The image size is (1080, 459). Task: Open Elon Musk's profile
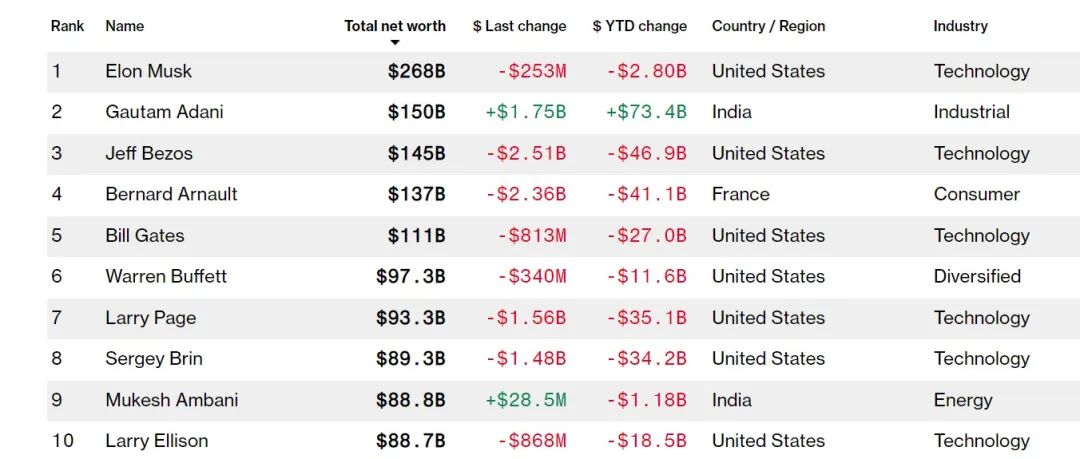(x=148, y=71)
